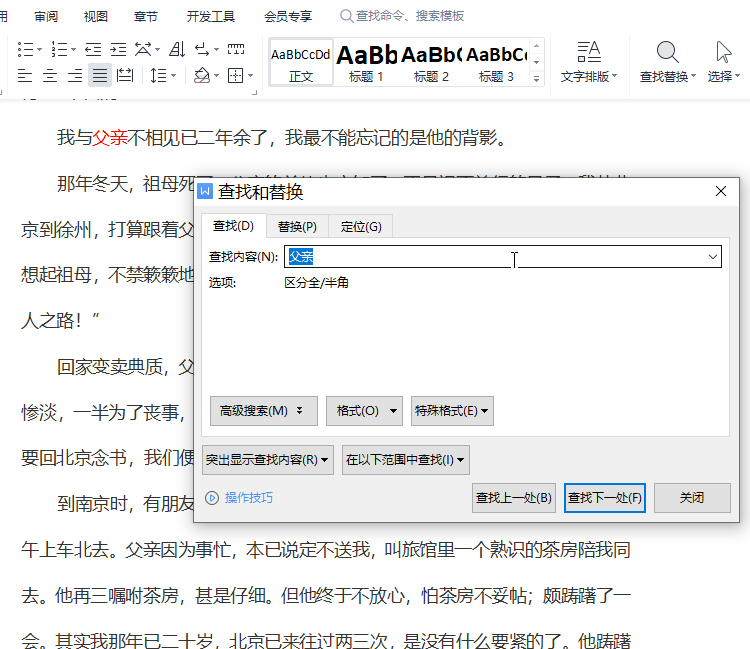Click the numbered list icon
This screenshot has height=649, width=750.
tap(59, 49)
